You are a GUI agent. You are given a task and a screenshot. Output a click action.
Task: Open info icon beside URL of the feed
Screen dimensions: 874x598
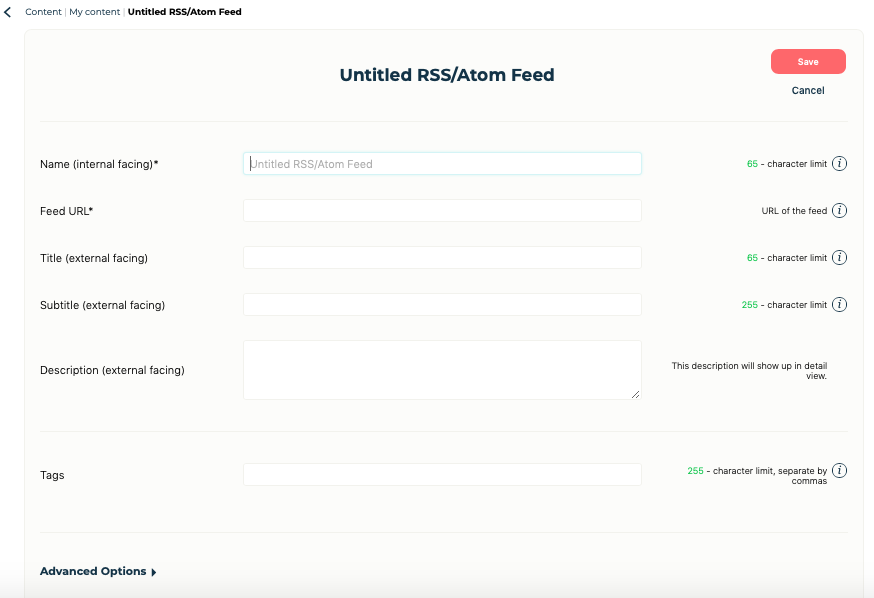click(839, 211)
